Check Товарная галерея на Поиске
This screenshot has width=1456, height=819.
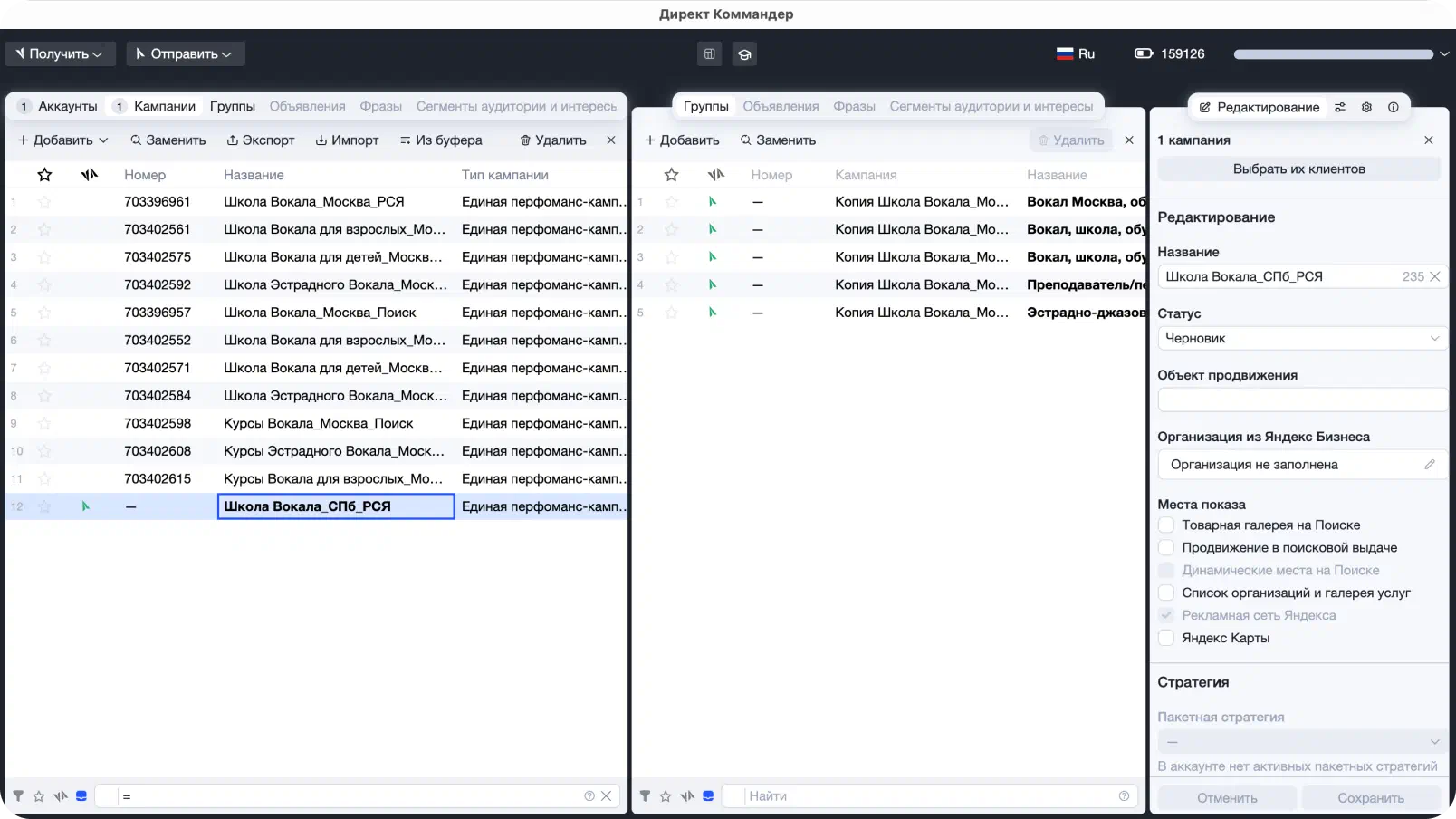(1166, 525)
